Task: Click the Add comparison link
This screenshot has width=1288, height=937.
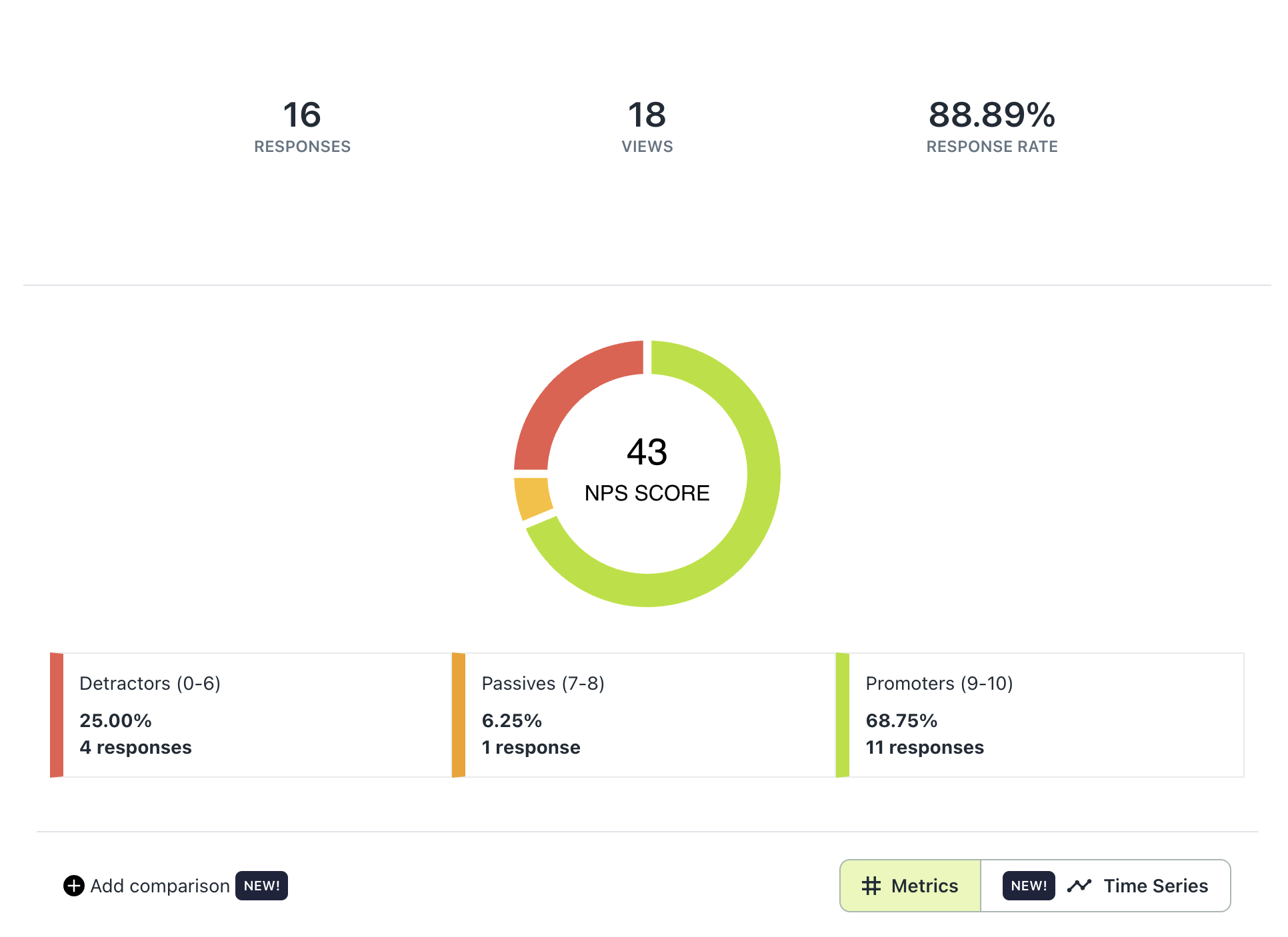Action: 160,886
